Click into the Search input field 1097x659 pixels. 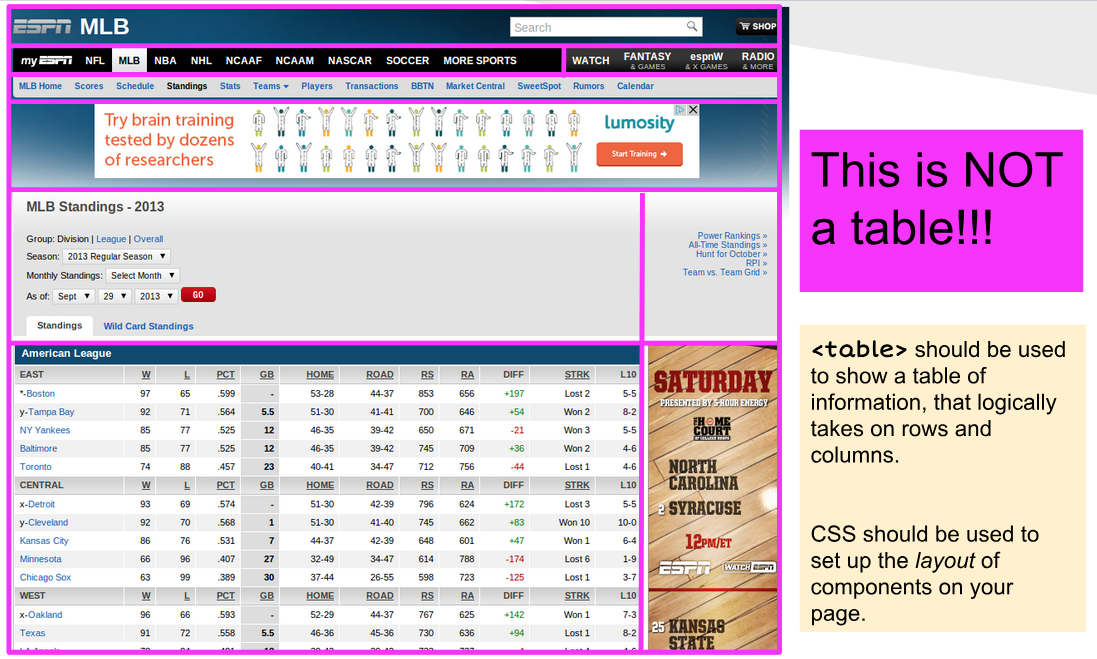tap(597, 27)
